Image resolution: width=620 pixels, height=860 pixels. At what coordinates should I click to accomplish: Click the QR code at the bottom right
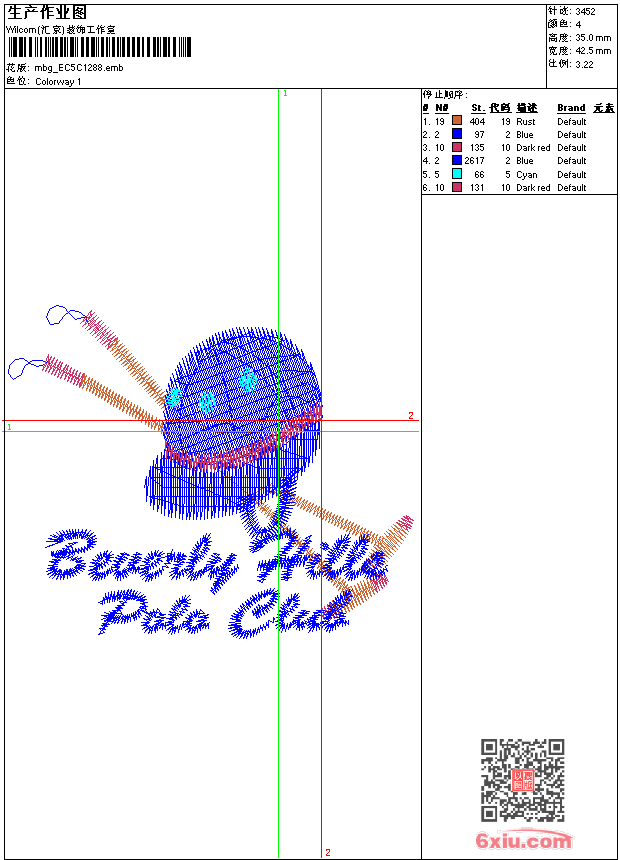(522, 780)
